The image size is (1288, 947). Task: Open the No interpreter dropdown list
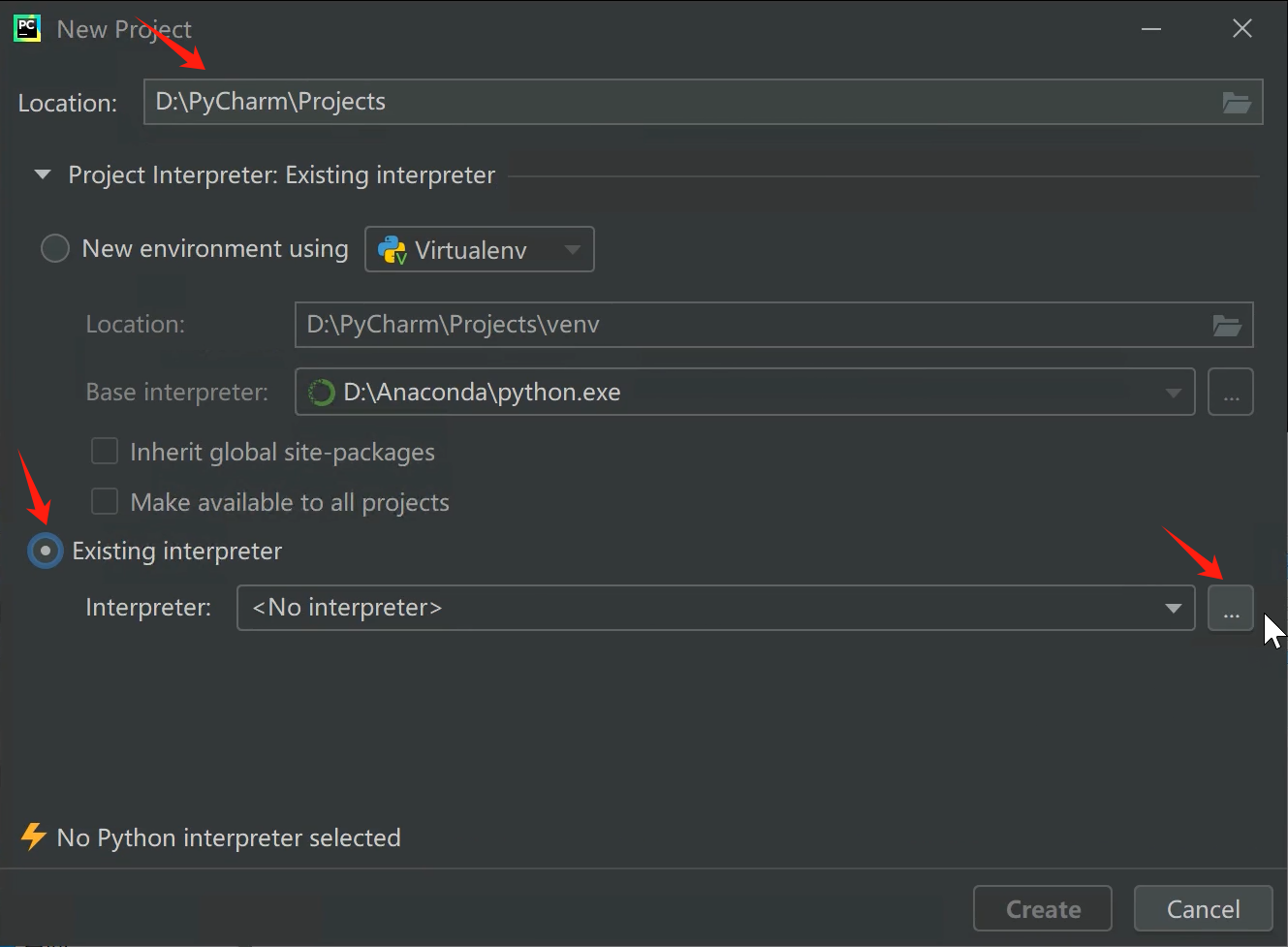point(1173,608)
